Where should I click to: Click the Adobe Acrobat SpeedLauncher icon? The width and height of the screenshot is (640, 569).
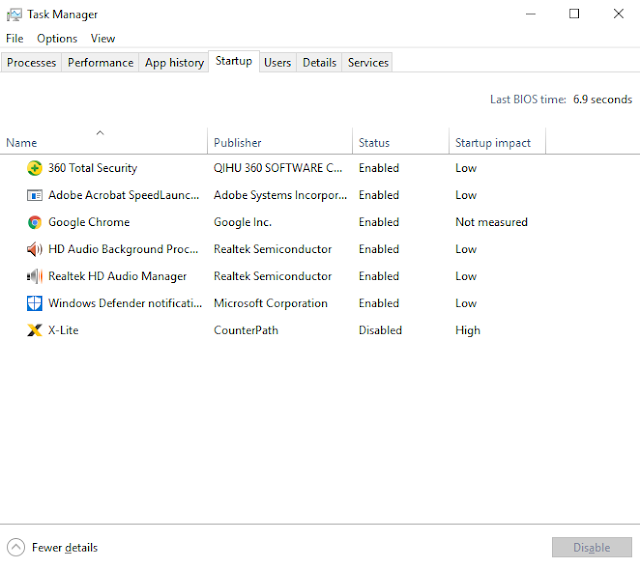click(35, 196)
